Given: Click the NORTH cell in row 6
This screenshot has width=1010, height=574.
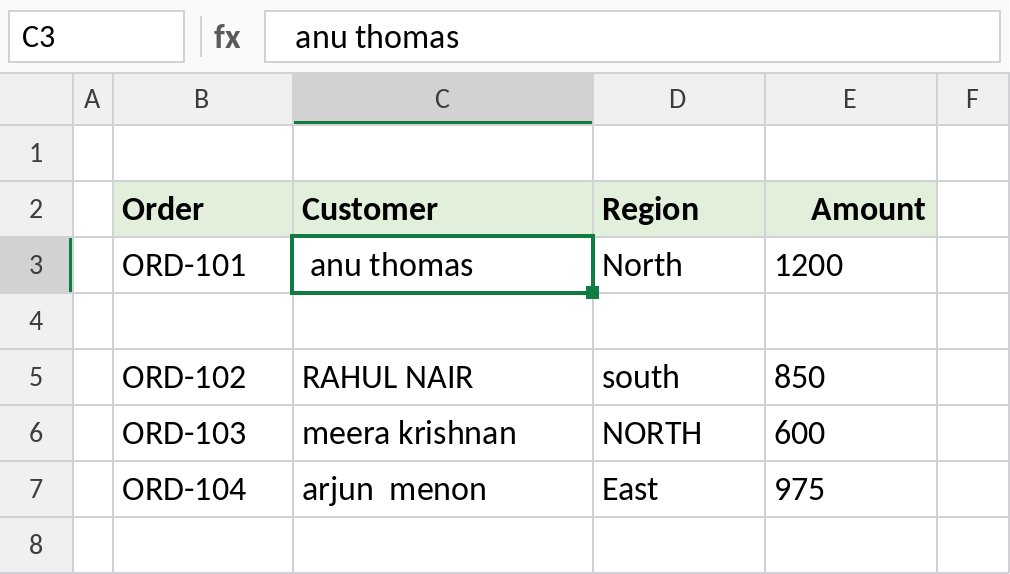Looking at the screenshot, I should pyautogui.click(x=679, y=434).
